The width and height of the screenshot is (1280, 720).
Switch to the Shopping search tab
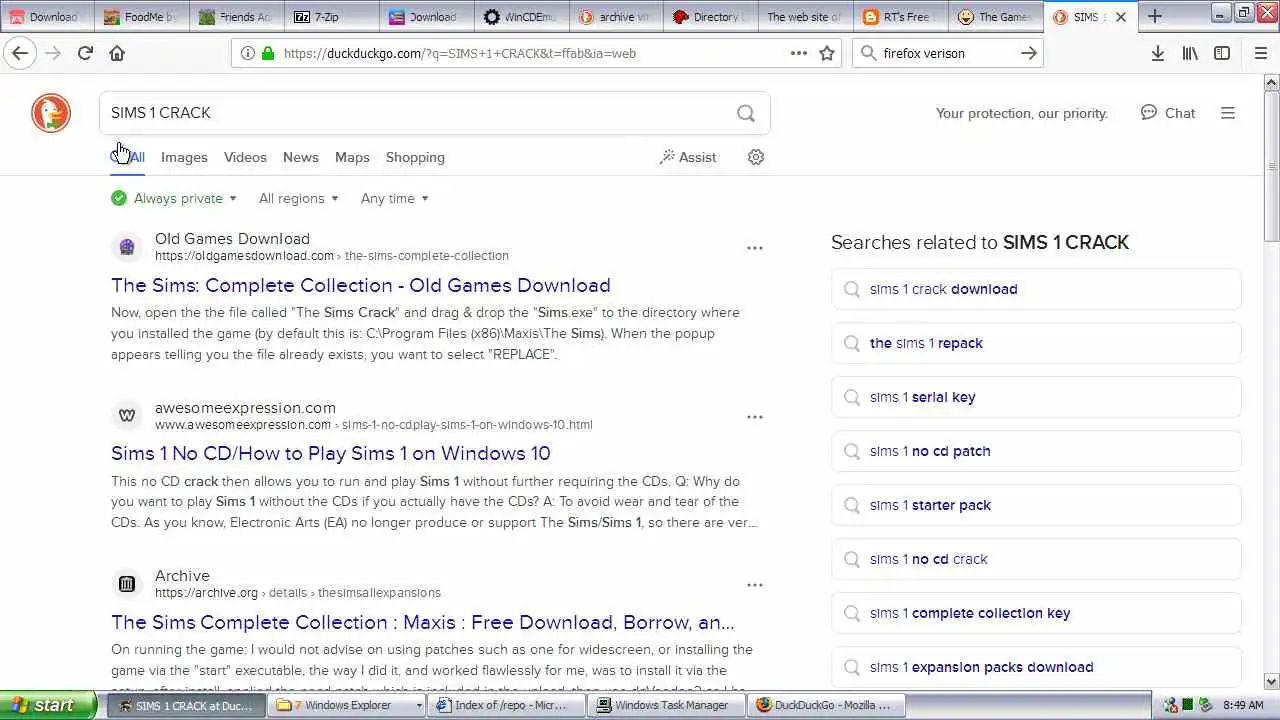click(x=415, y=157)
